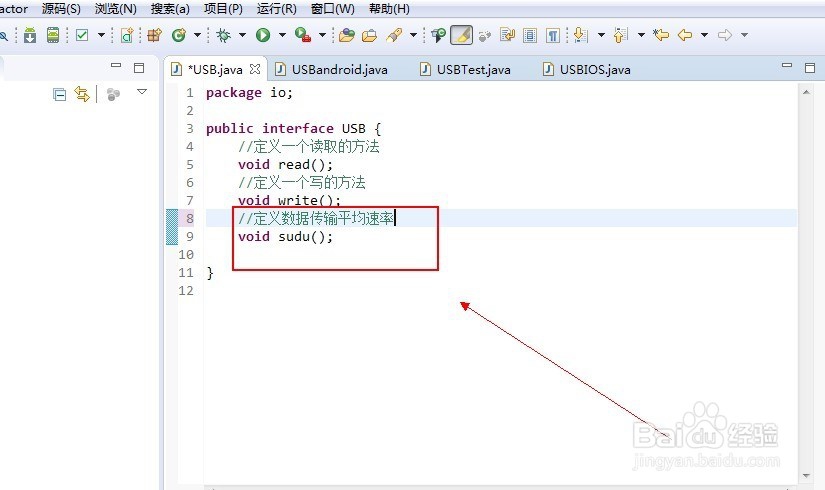This screenshot has width=825, height=490.
Task: Open the 窗口(W) menu
Action: click(x=333, y=9)
